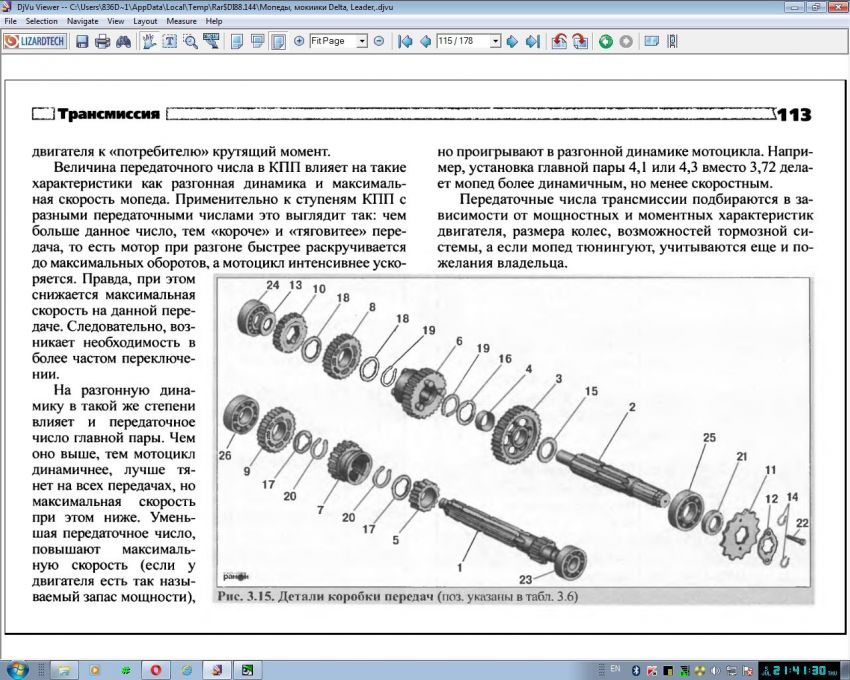Open the page number 115 / 178 dropdown
This screenshot has width=850, height=680.
tap(495, 42)
